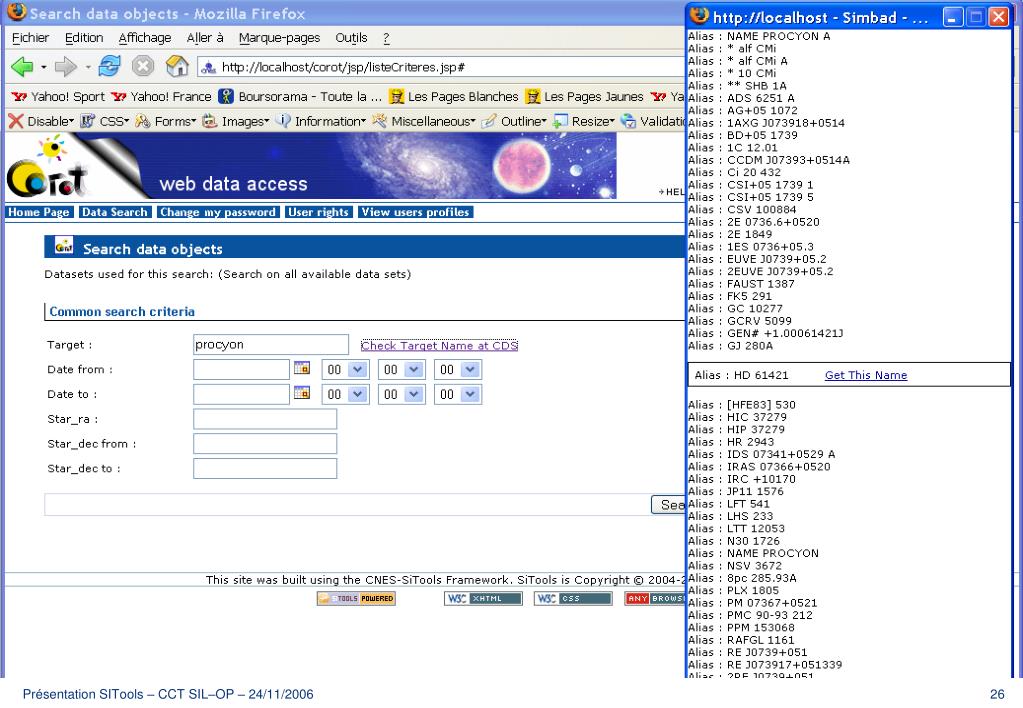Open the Date from seconds dropdown
The width and height of the screenshot is (1023, 708).
(x=458, y=370)
